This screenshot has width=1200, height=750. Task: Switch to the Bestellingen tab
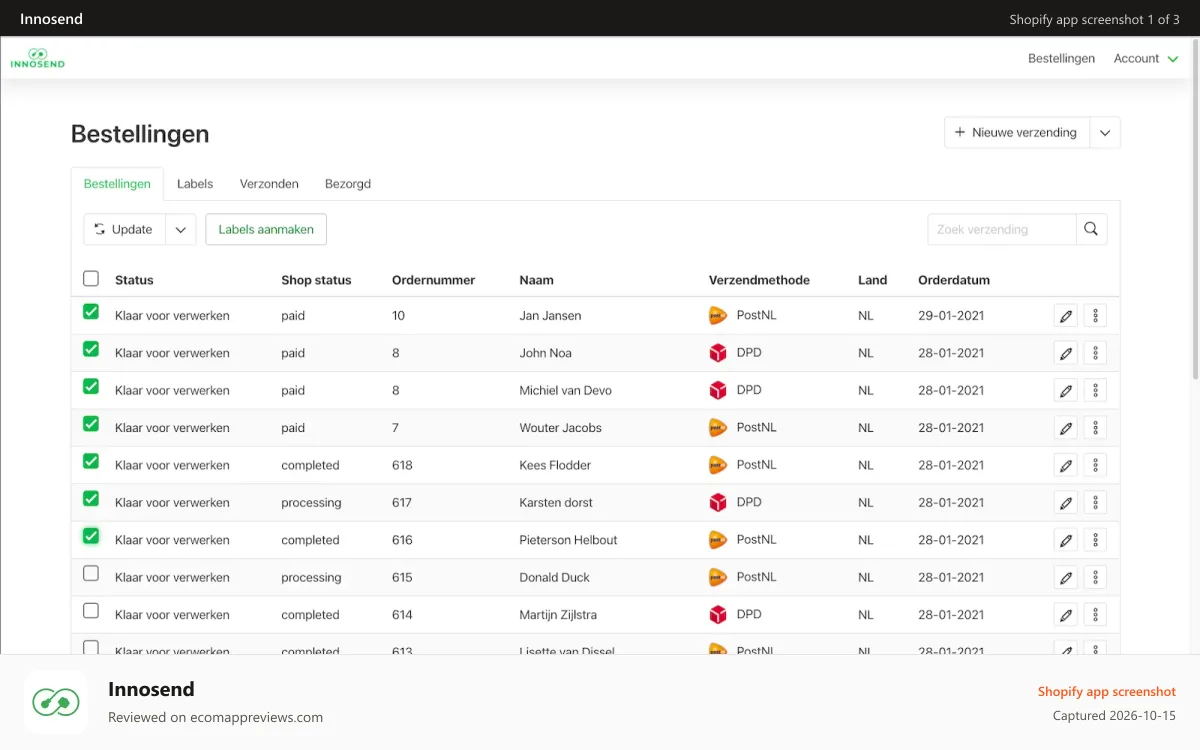[117, 184]
